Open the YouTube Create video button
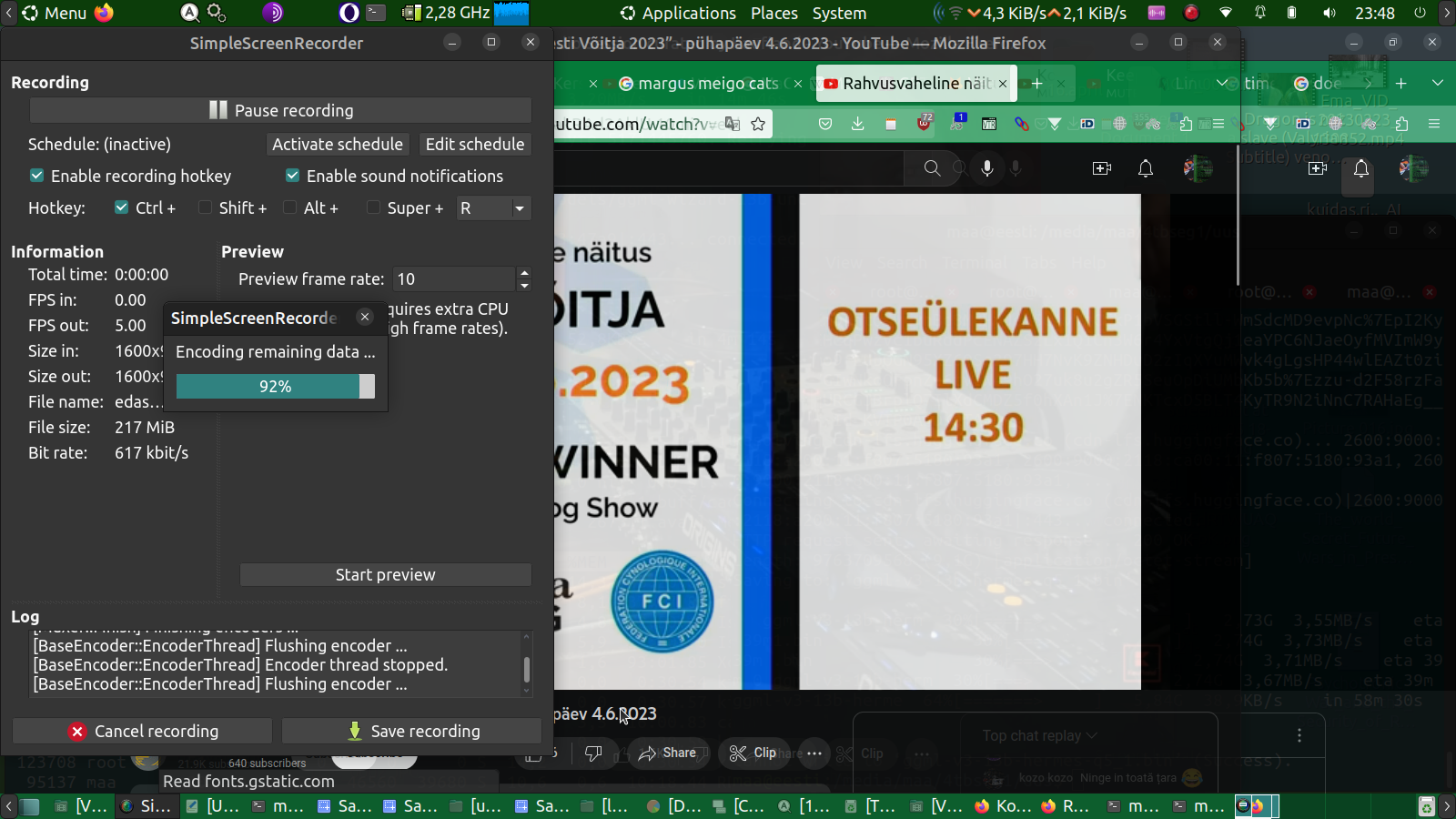This screenshot has width=1456, height=819. [1102, 168]
